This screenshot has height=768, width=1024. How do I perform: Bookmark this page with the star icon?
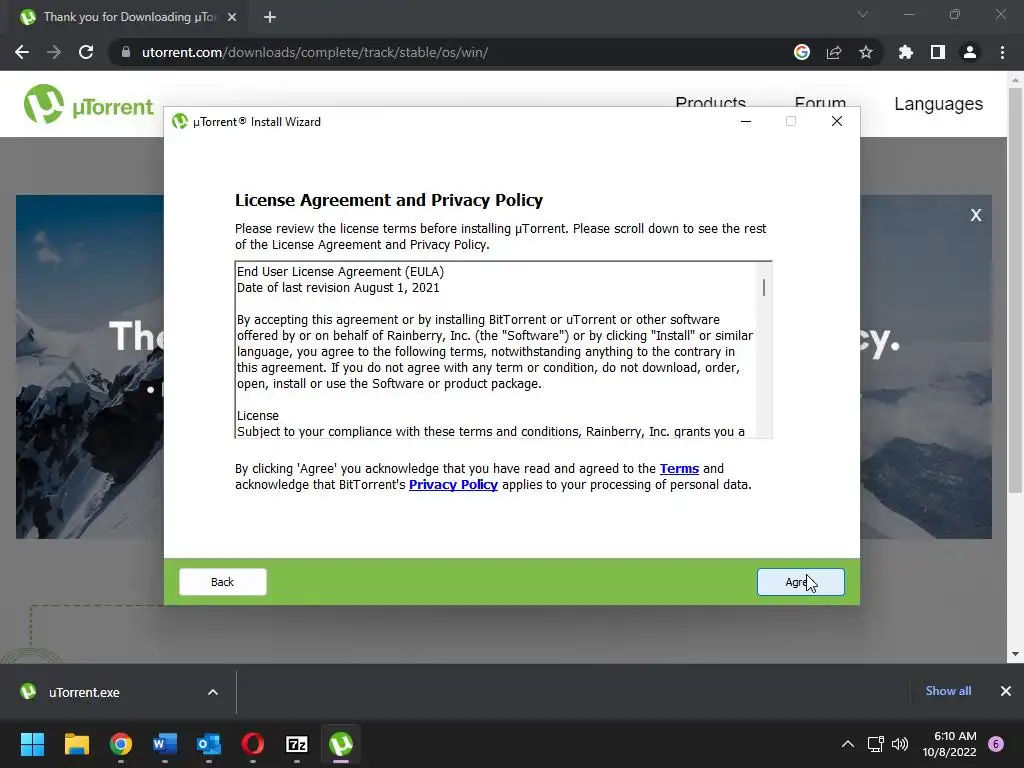pyautogui.click(x=866, y=52)
